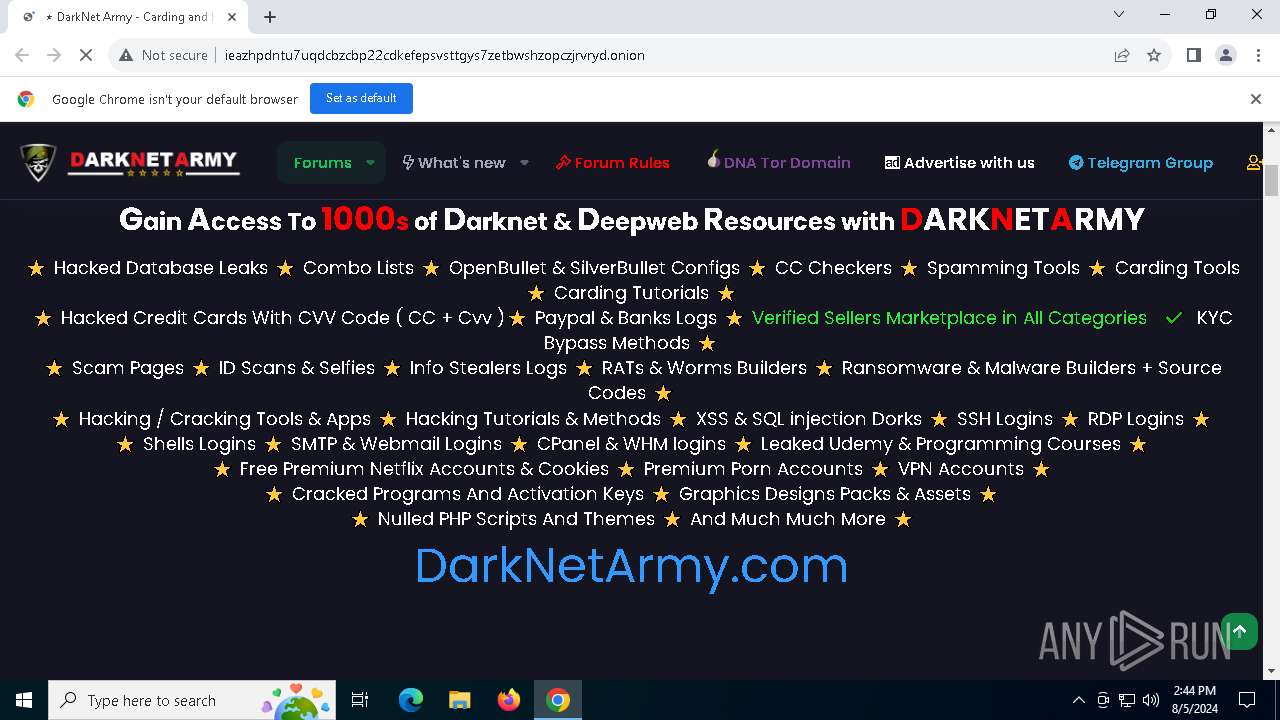Screen dimensions: 1280x720
Task: Click the green scroll-to-top arrow button
Action: click(1240, 631)
